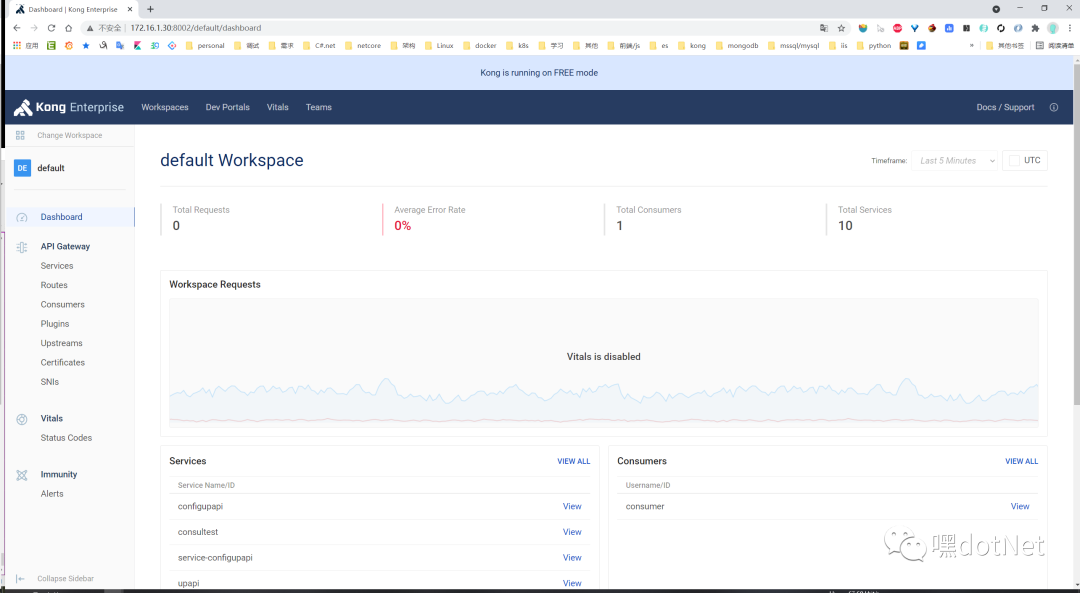Click the red ABP extension icon
This screenshot has width=1080, height=593.
[897, 28]
